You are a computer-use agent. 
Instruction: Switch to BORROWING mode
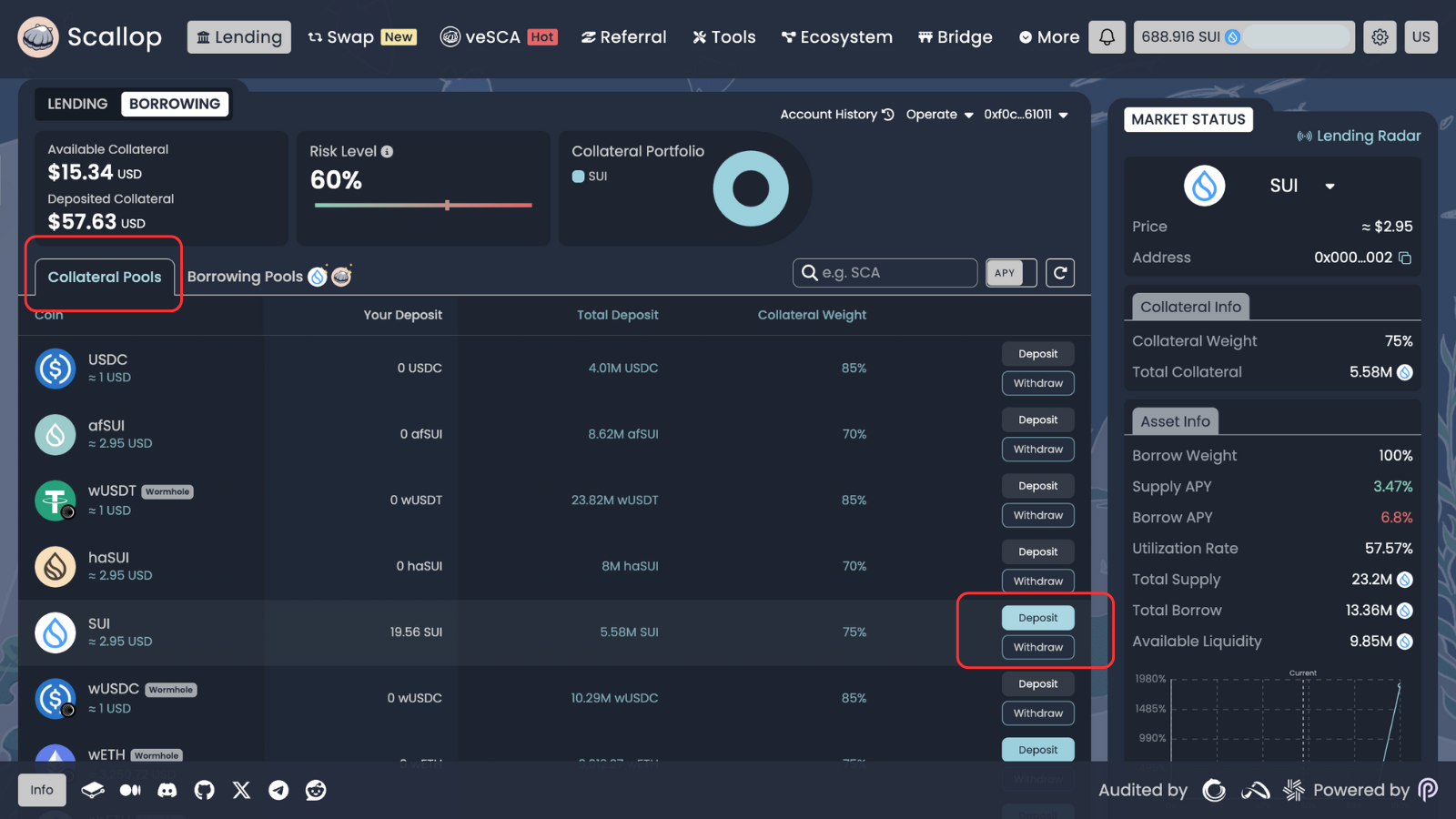coord(175,104)
